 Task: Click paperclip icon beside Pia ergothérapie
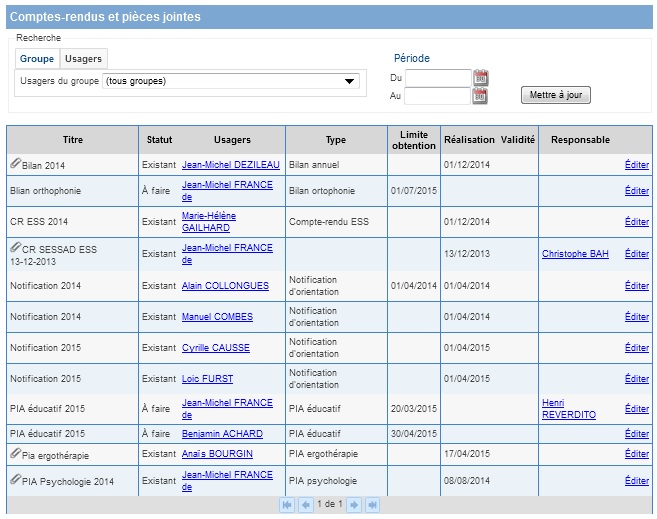15,453
